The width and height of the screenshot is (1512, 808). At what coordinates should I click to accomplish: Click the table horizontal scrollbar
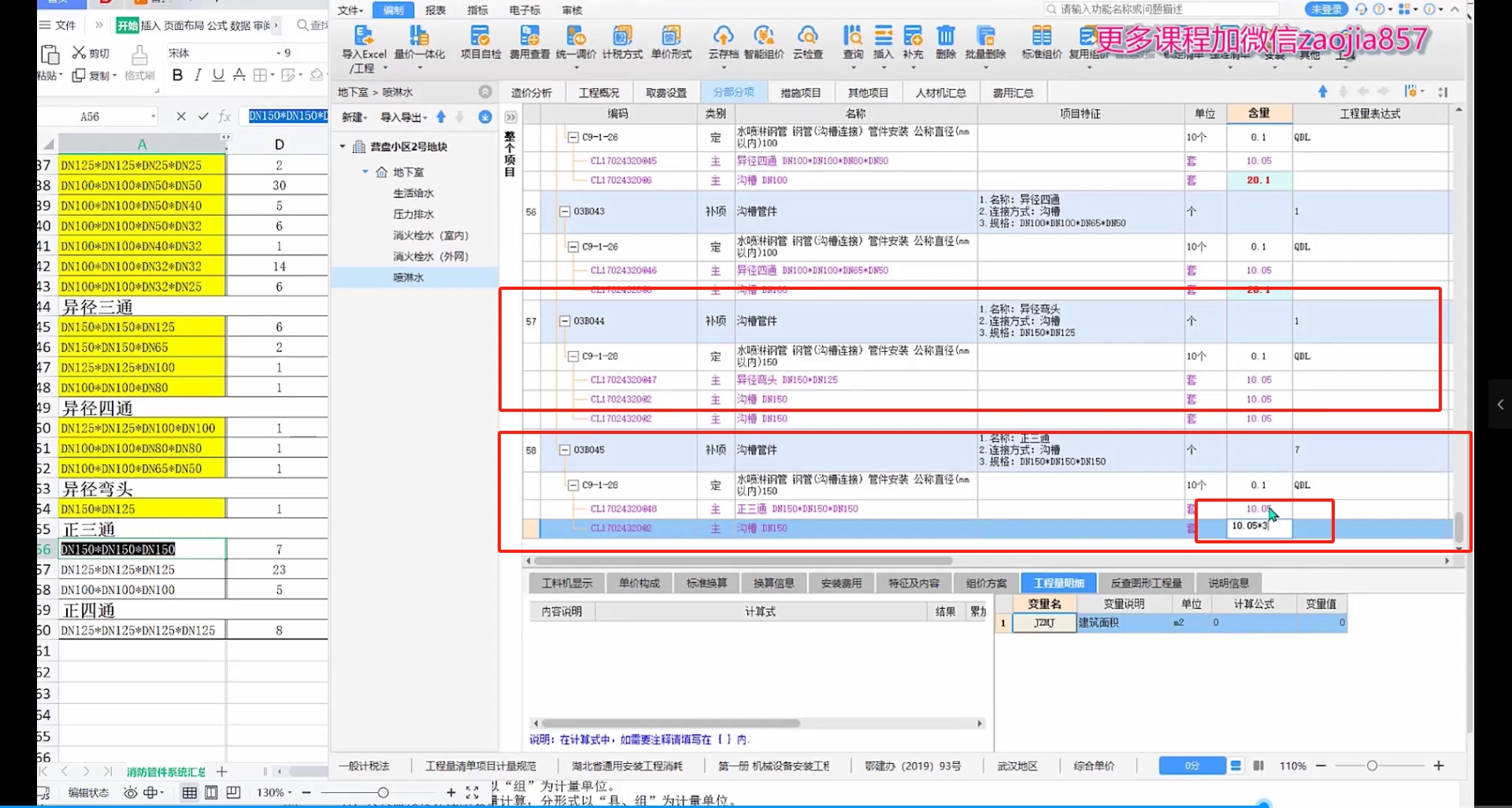pos(743,561)
